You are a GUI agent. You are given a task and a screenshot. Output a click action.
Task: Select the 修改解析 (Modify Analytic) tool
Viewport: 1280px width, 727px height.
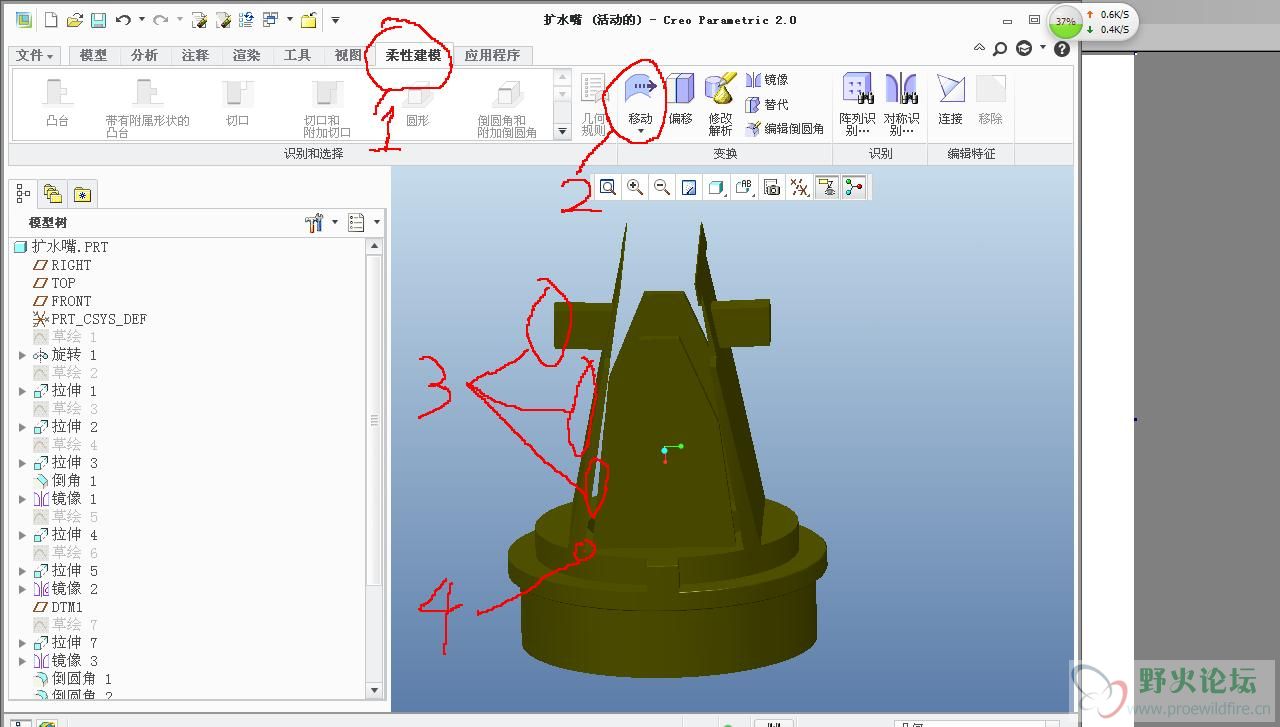pos(720,104)
